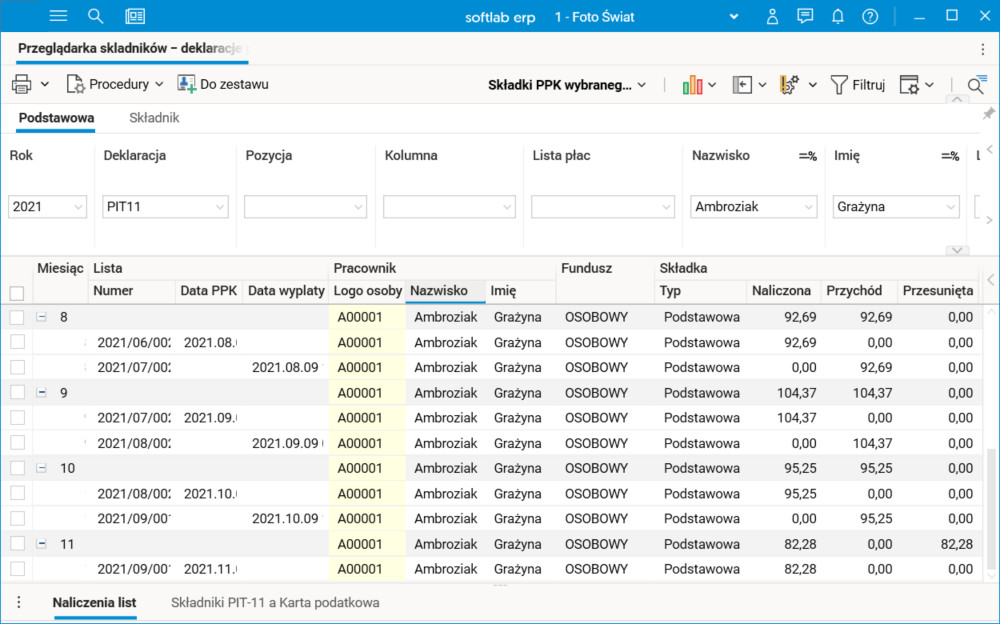The width and height of the screenshot is (1000, 624).
Task: Click the Filtruj button
Action: tap(858, 85)
